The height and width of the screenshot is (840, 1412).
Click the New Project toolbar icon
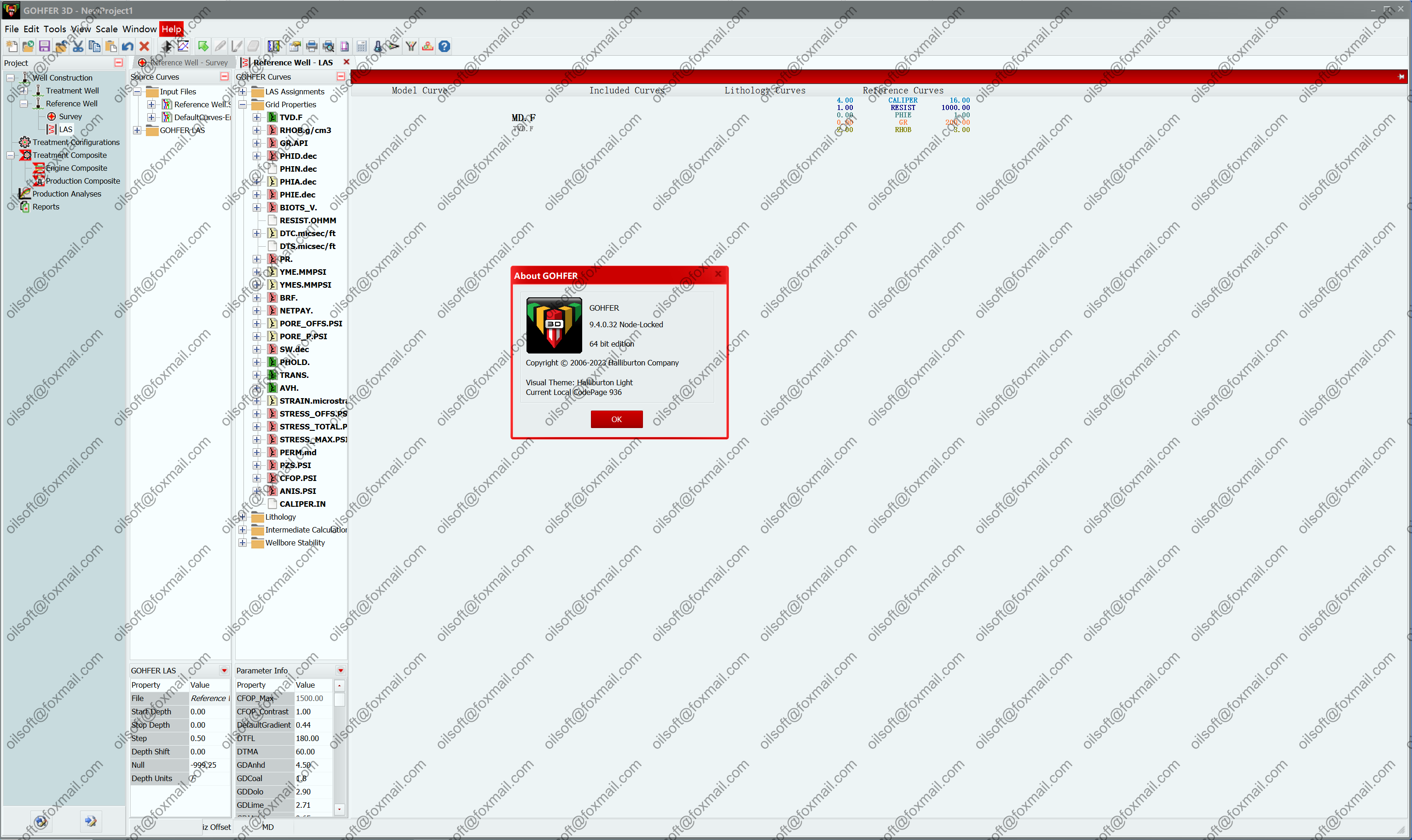point(12,46)
